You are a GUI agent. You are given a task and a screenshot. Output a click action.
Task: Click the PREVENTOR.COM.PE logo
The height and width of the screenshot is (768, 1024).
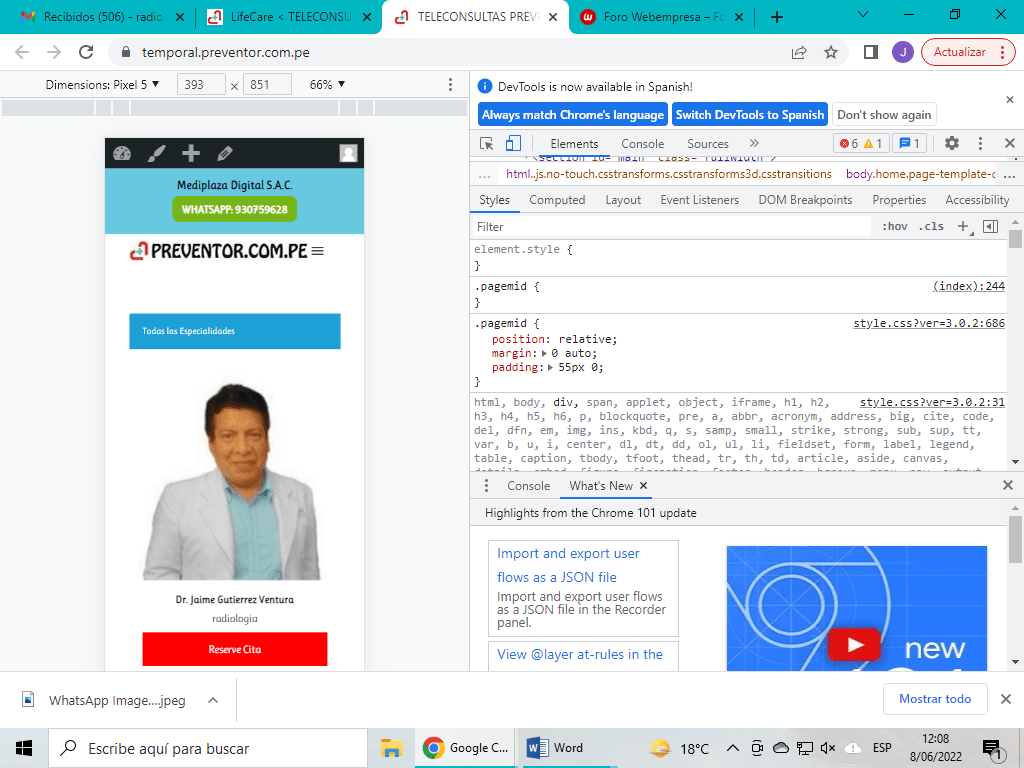(218, 251)
